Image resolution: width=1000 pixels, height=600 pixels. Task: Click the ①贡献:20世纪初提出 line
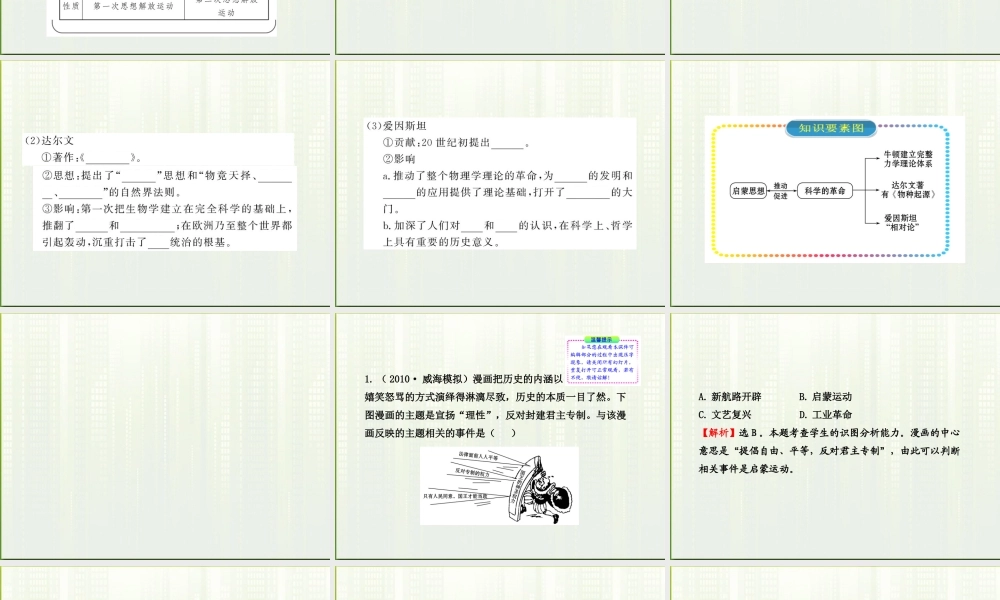[x=457, y=143]
